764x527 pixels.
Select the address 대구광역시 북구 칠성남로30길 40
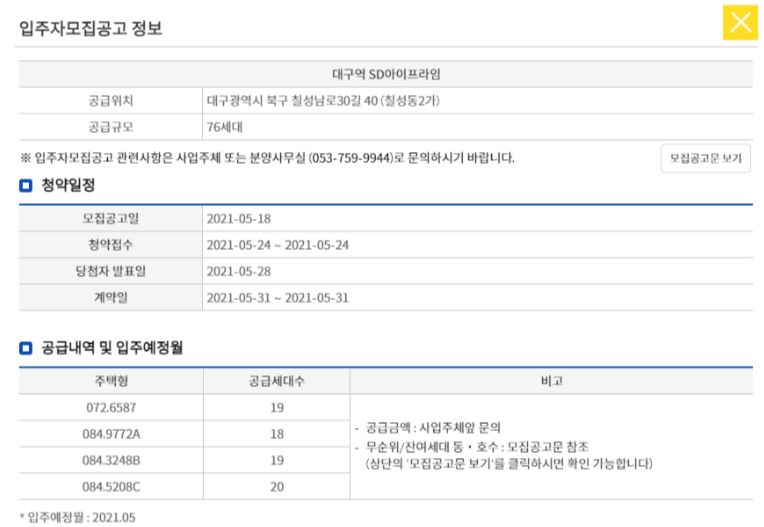click(x=292, y=101)
